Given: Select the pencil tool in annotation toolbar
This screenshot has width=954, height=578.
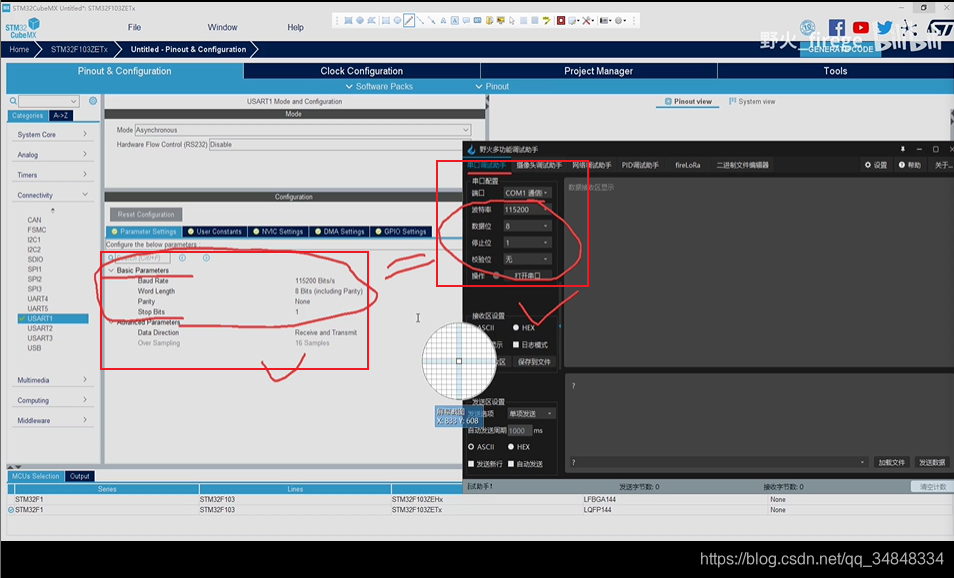Looking at the screenshot, I should coord(409,21).
